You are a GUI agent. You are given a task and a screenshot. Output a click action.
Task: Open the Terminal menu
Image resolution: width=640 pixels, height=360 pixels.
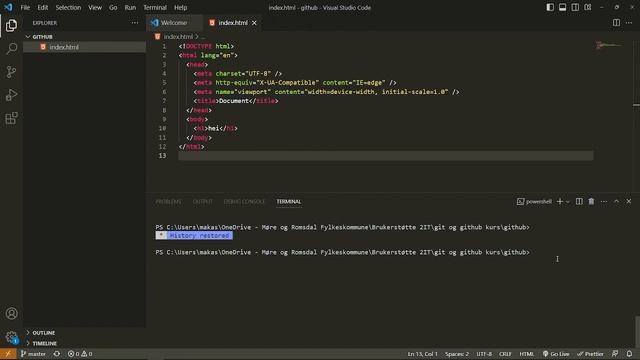click(155, 7)
